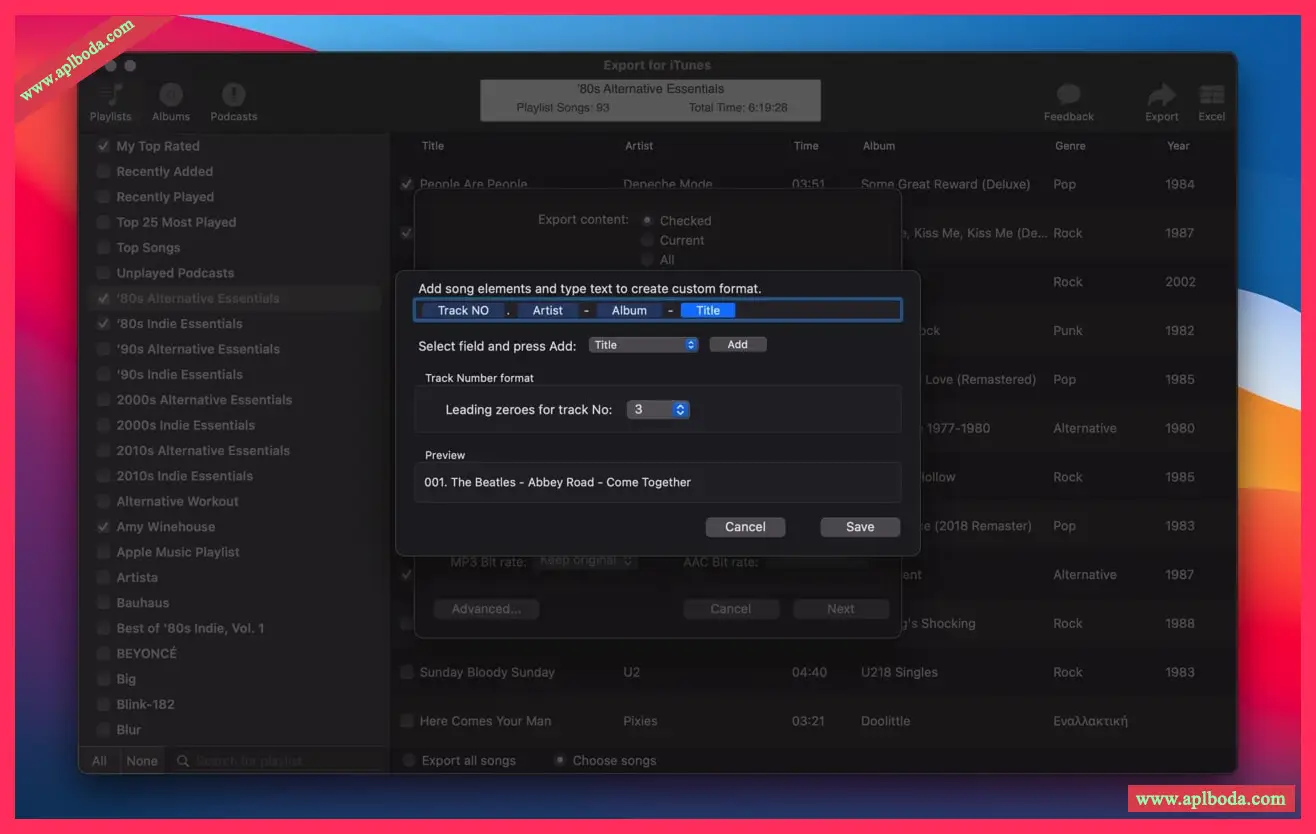Sort songs by the Genre column header
The width and height of the screenshot is (1316, 834).
[x=1070, y=146]
